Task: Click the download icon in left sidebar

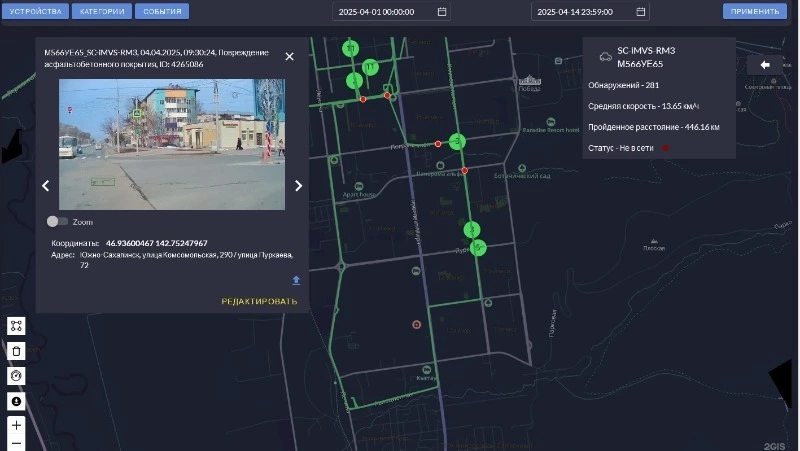Action: pos(16,400)
